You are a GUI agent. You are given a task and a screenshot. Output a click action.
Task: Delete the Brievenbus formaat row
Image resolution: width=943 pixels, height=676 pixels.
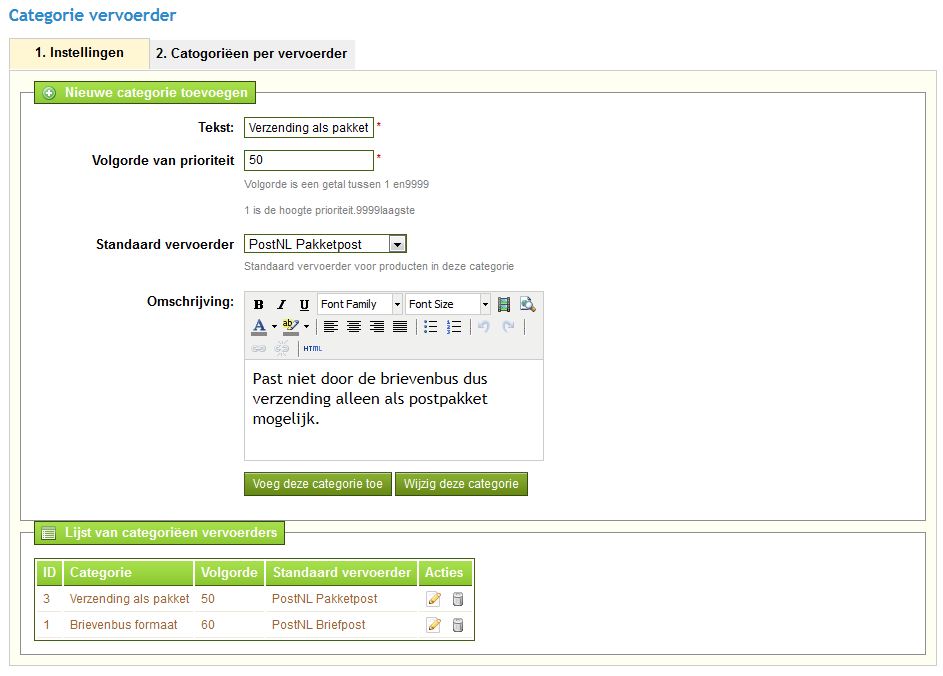pos(458,625)
